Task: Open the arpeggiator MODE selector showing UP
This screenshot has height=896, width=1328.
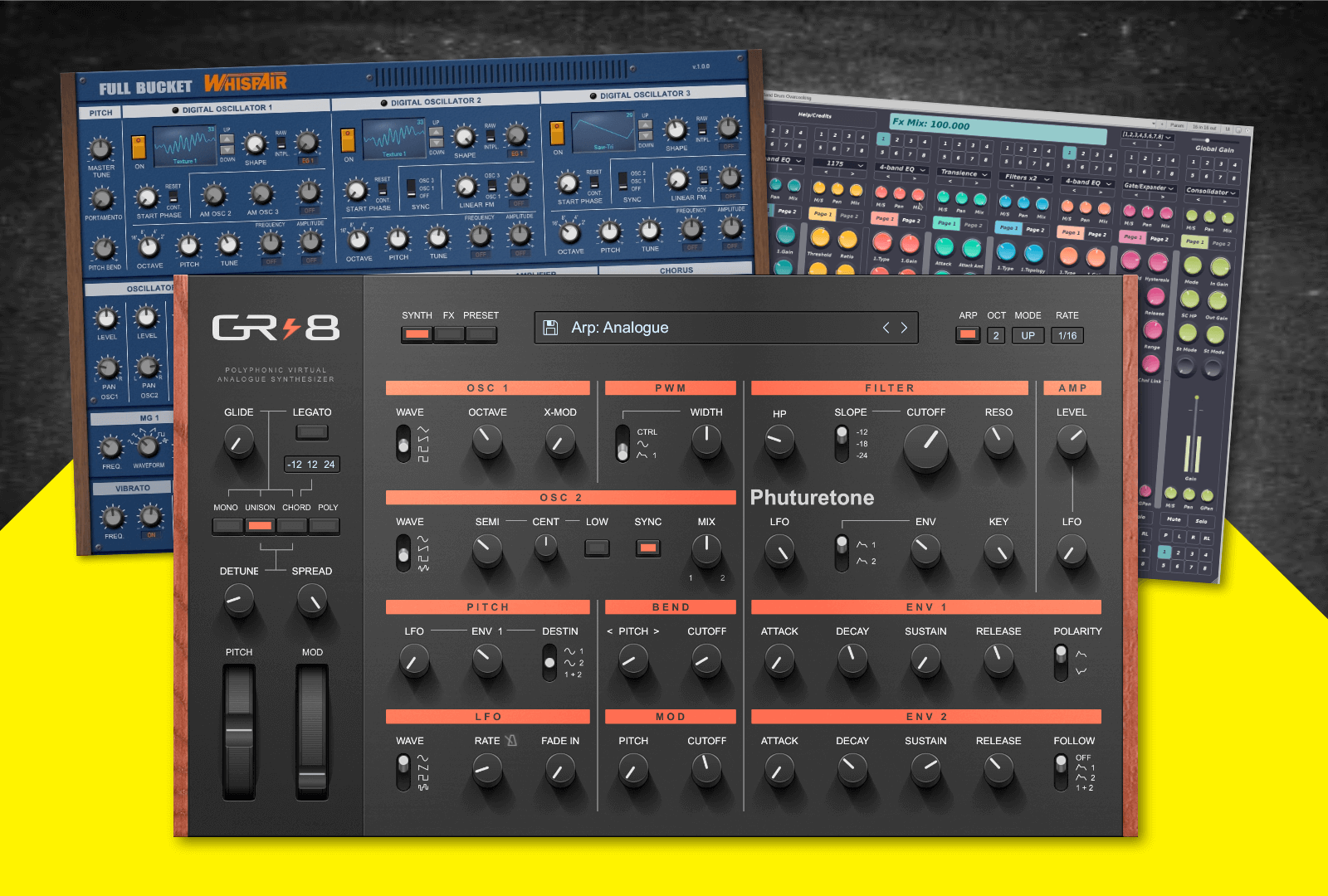Action: click(1028, 335)
